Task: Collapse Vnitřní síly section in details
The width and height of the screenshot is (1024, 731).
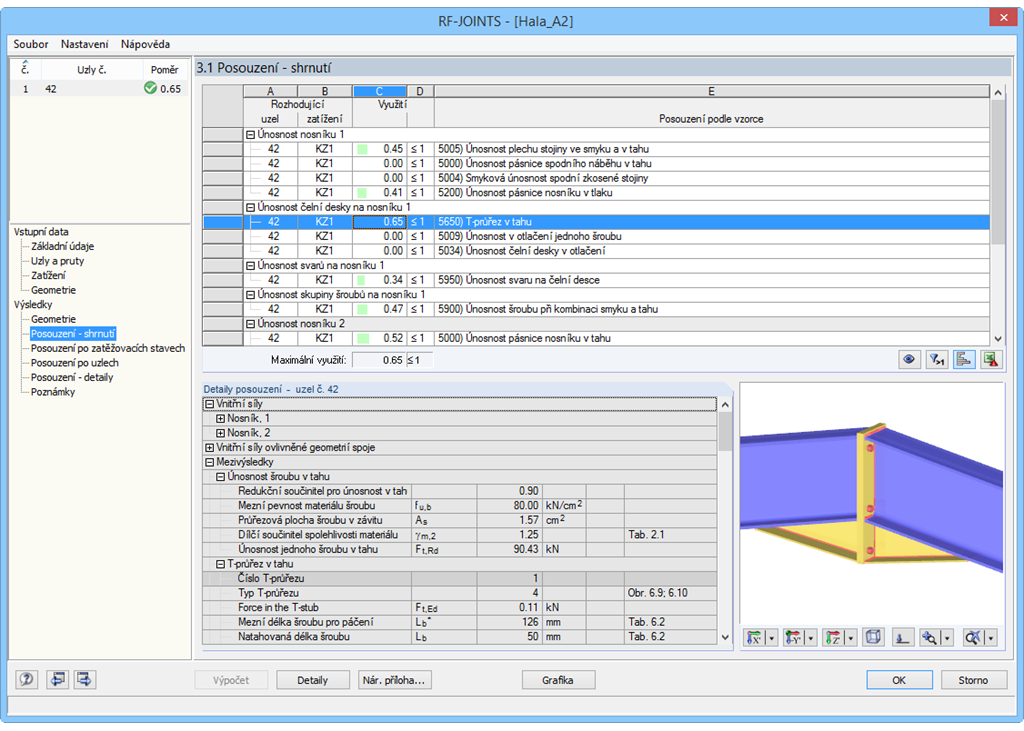Action: click(x=210, y=404)
